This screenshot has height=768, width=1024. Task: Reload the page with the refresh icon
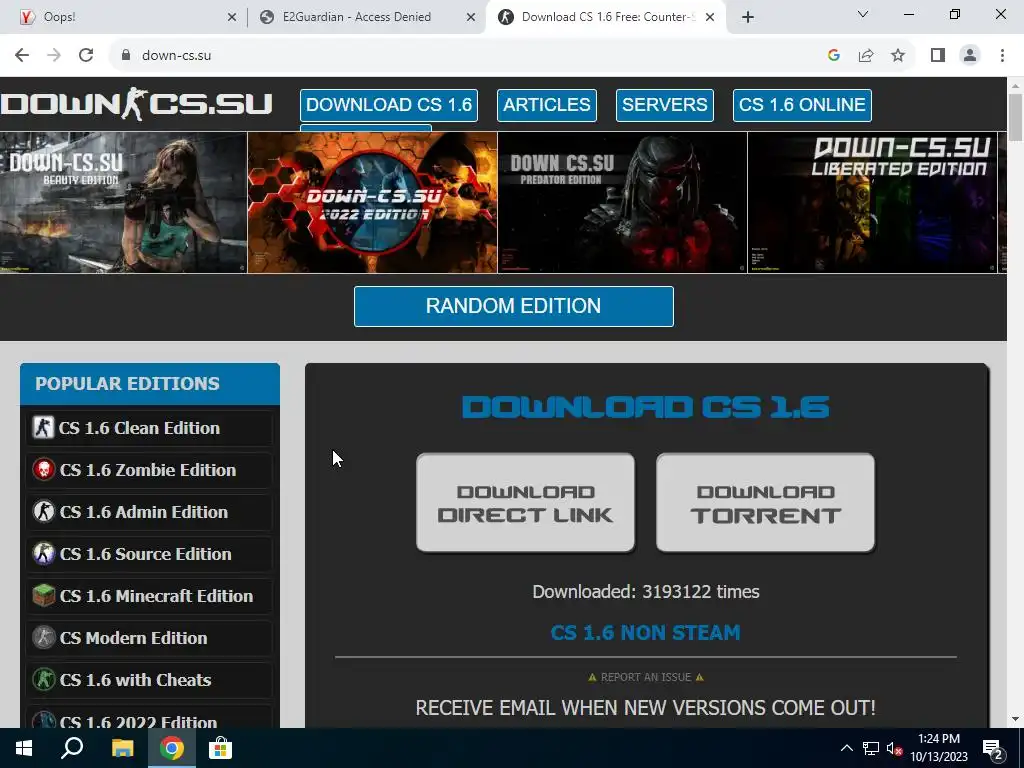pyautogui.click(x=86, y=56)
